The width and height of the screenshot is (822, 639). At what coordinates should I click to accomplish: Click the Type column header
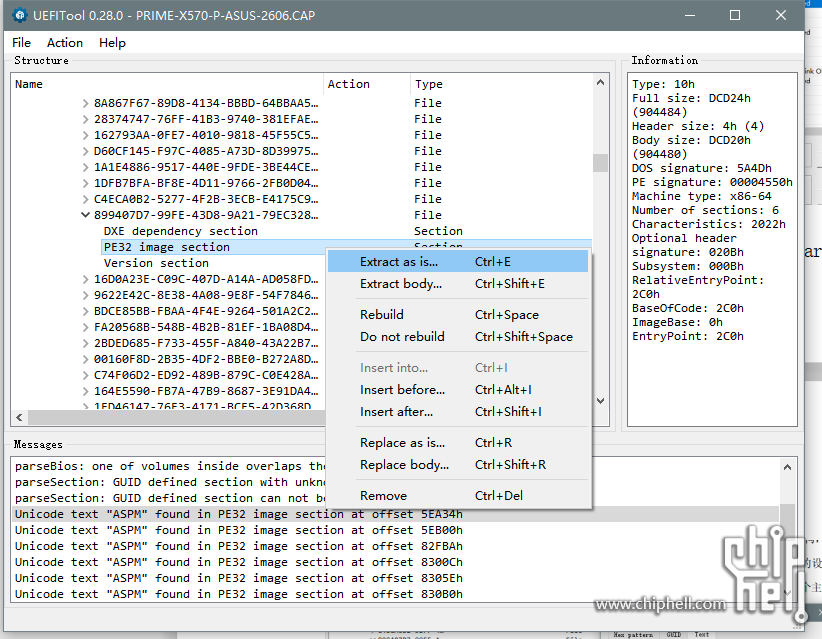(501, 84)
